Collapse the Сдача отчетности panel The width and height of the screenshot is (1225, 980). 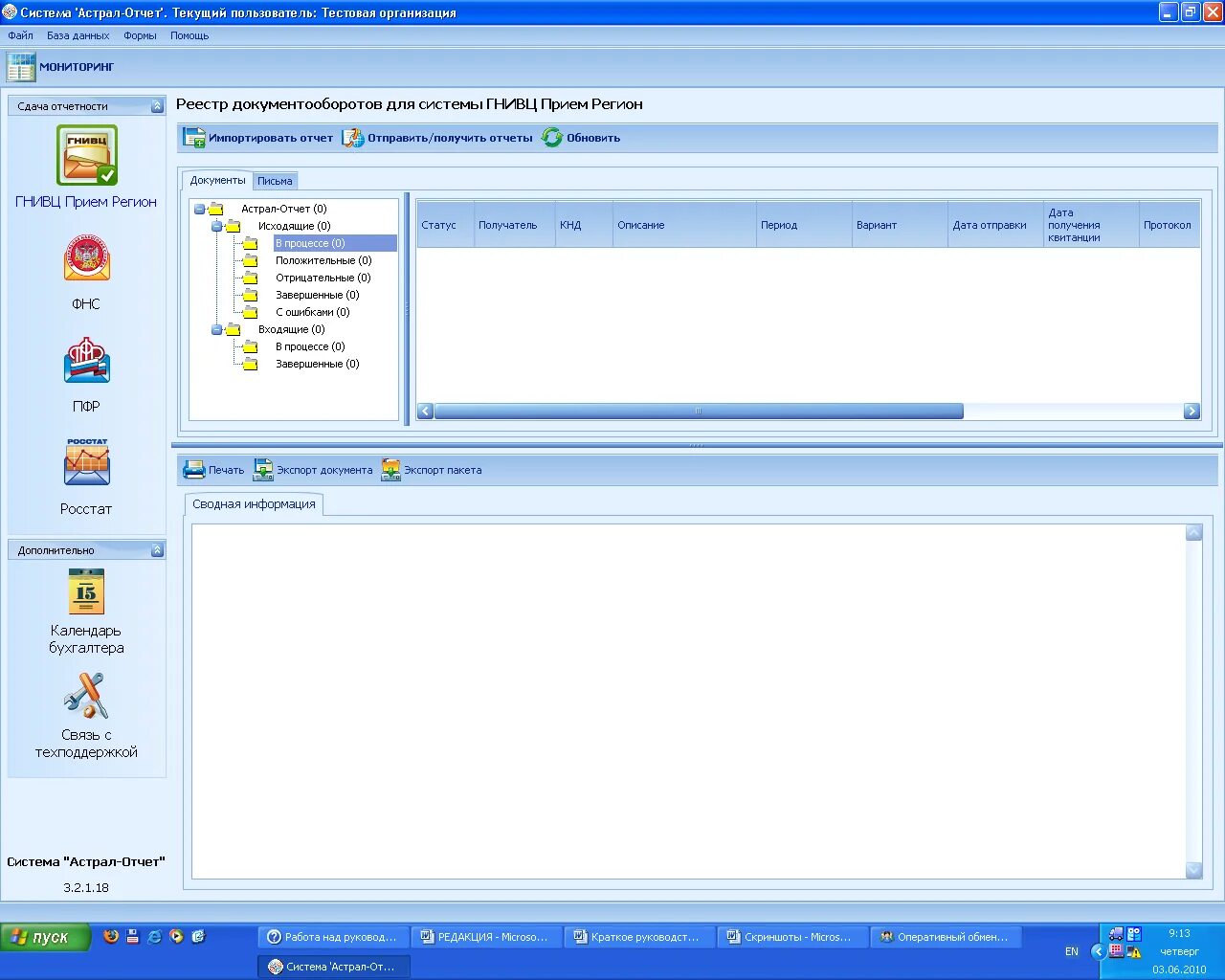[x=157, y=106]
